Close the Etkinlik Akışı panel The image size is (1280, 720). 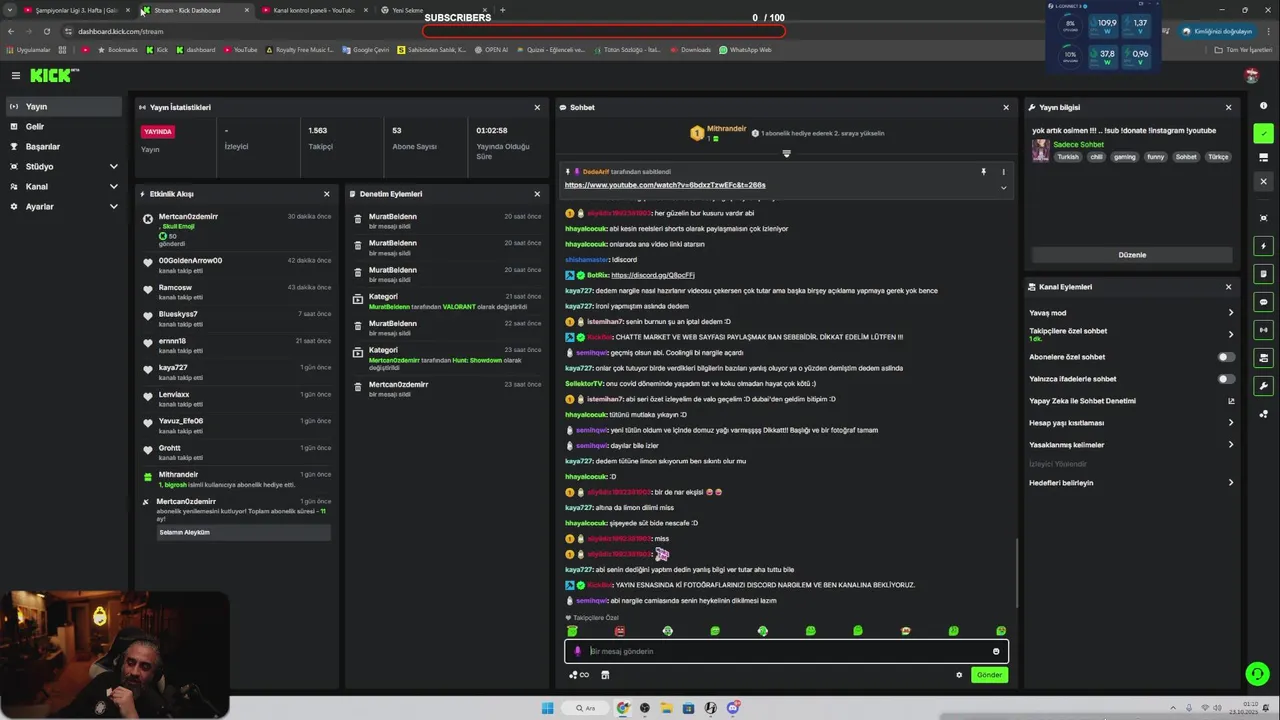[326, 194]
